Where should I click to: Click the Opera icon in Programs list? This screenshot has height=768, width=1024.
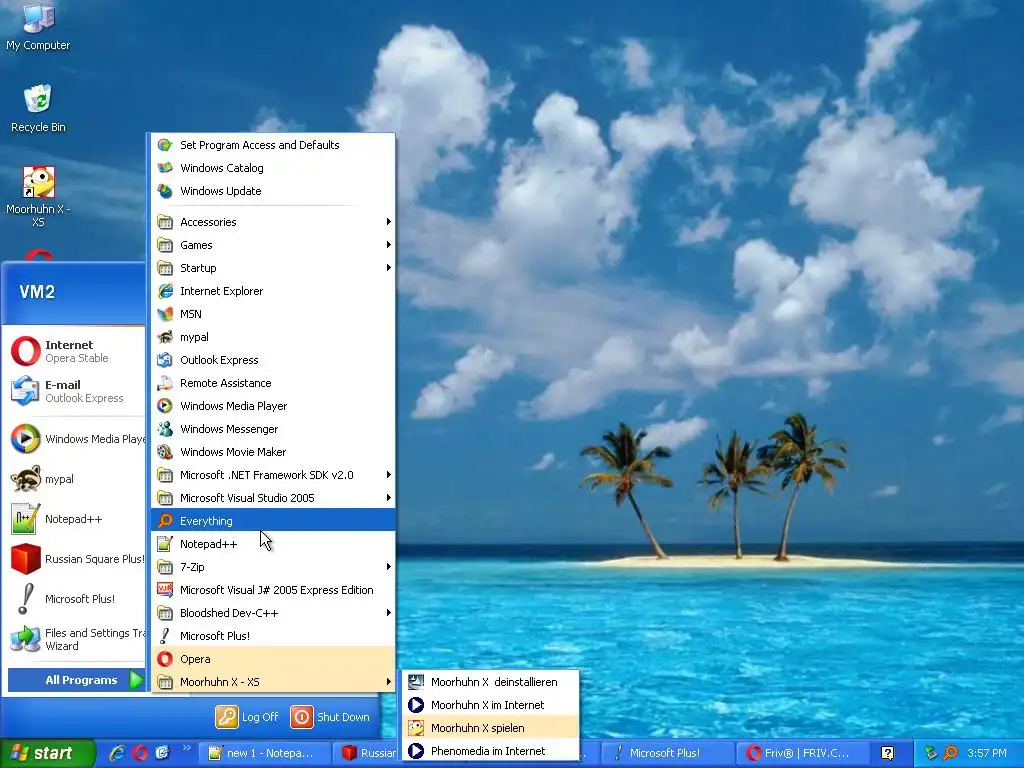[165, 659]
